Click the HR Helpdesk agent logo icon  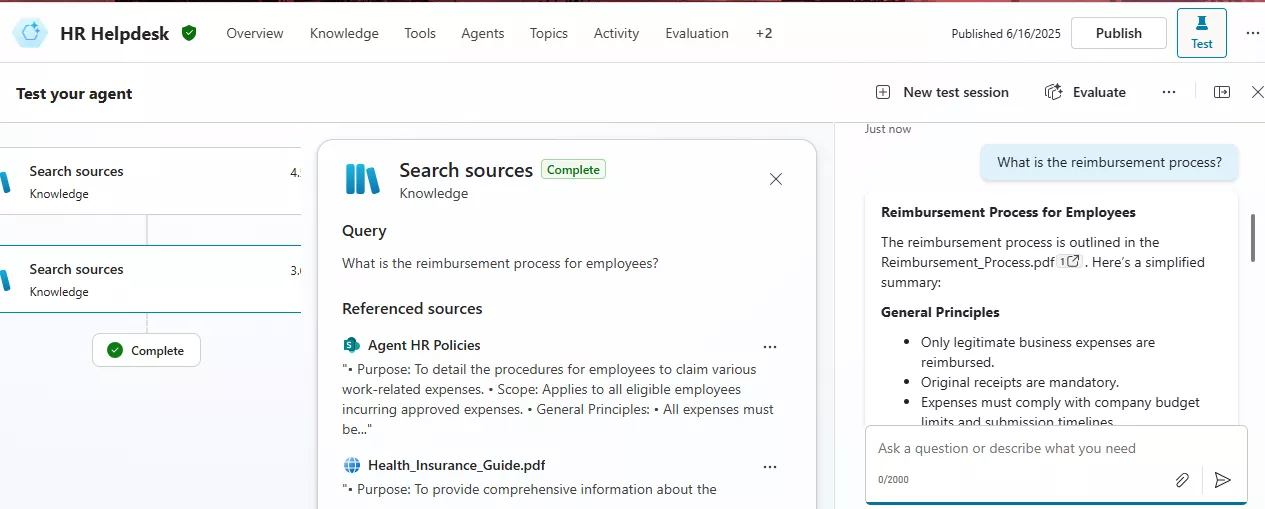pos(30,33)
